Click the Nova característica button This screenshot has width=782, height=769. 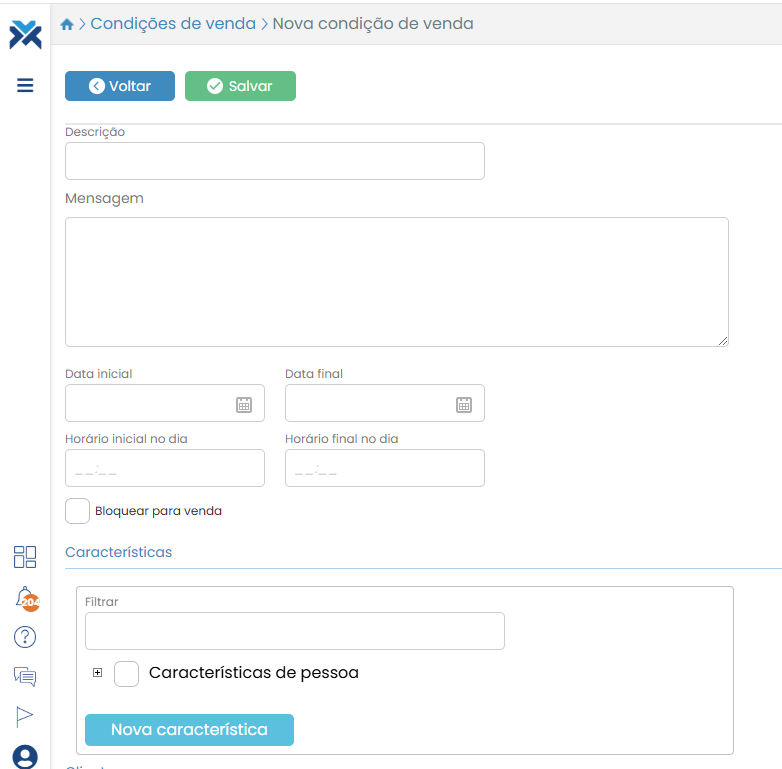(x=189, y=730)
